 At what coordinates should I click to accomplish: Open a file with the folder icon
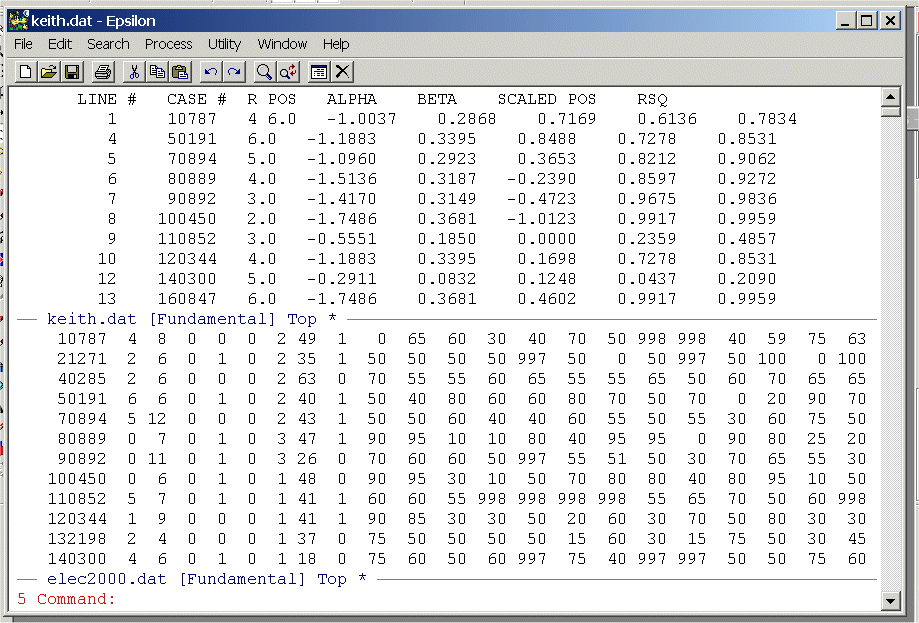coord(48,71)
